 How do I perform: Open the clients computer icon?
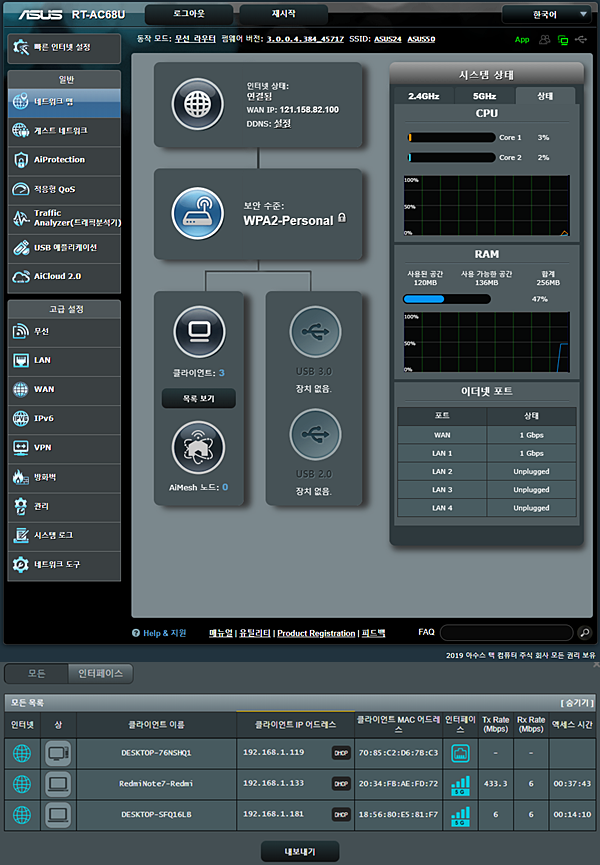(199, 332)
